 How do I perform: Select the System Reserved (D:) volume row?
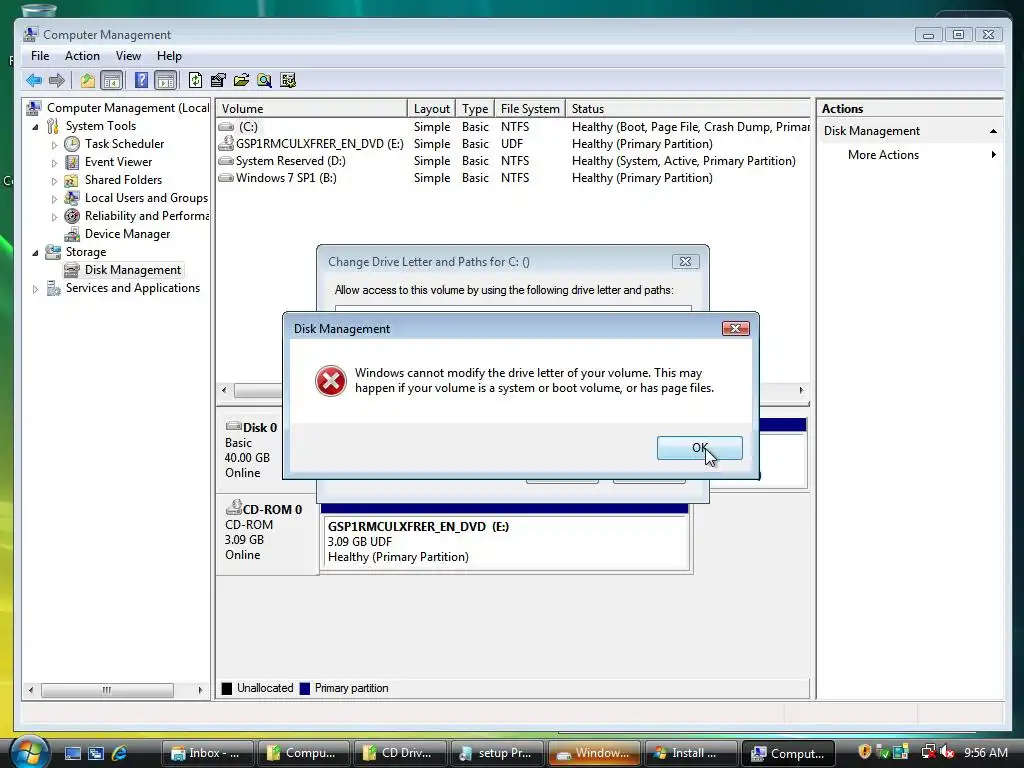(513, 161)
